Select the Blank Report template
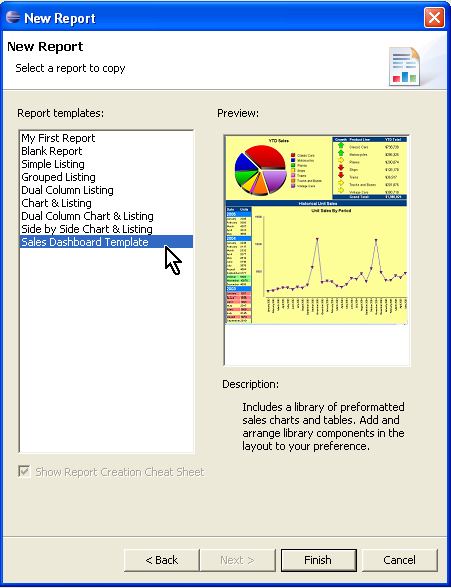 click(x=51, y=151)
